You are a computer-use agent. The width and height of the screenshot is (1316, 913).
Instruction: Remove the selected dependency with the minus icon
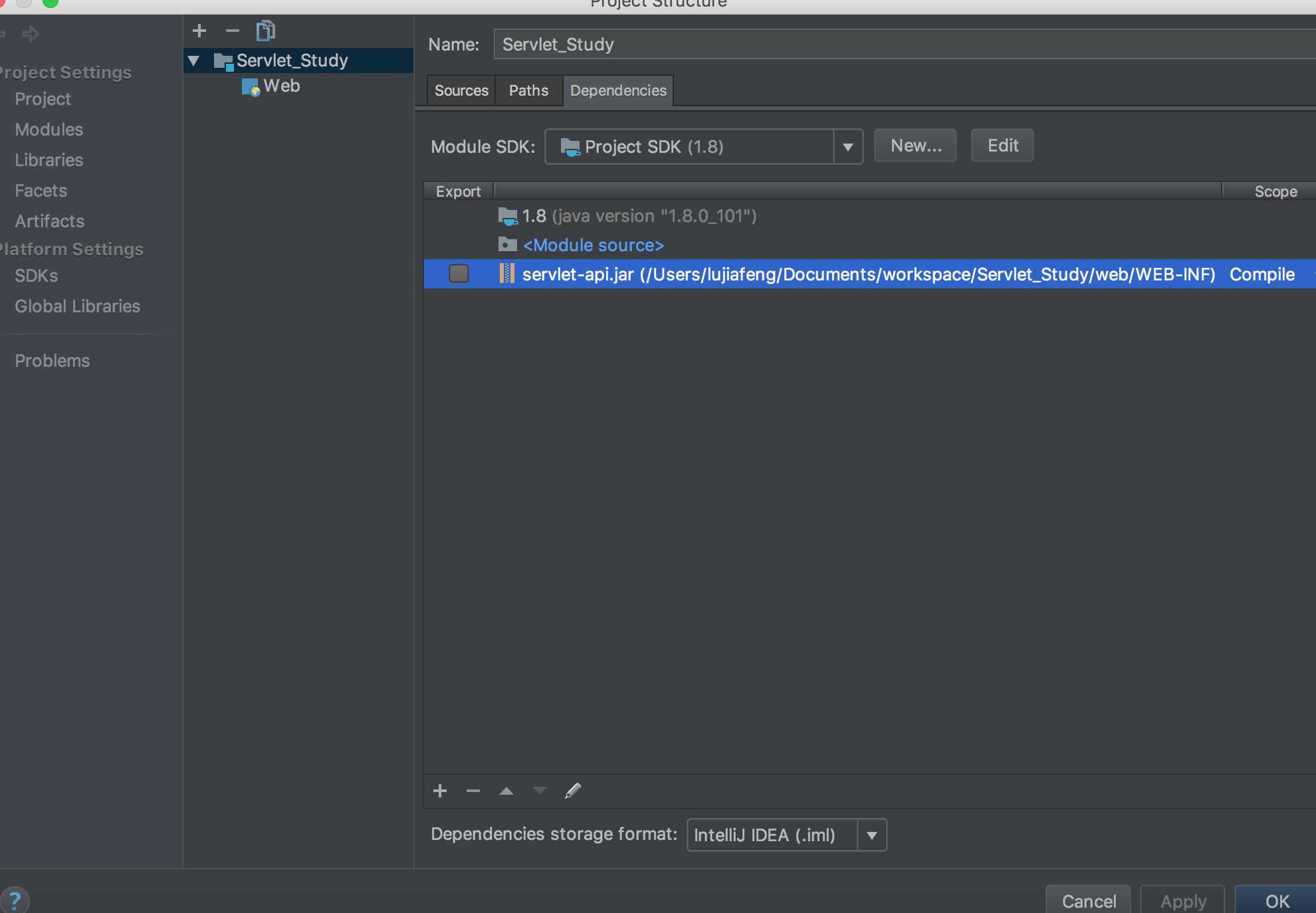click(473, 791)
